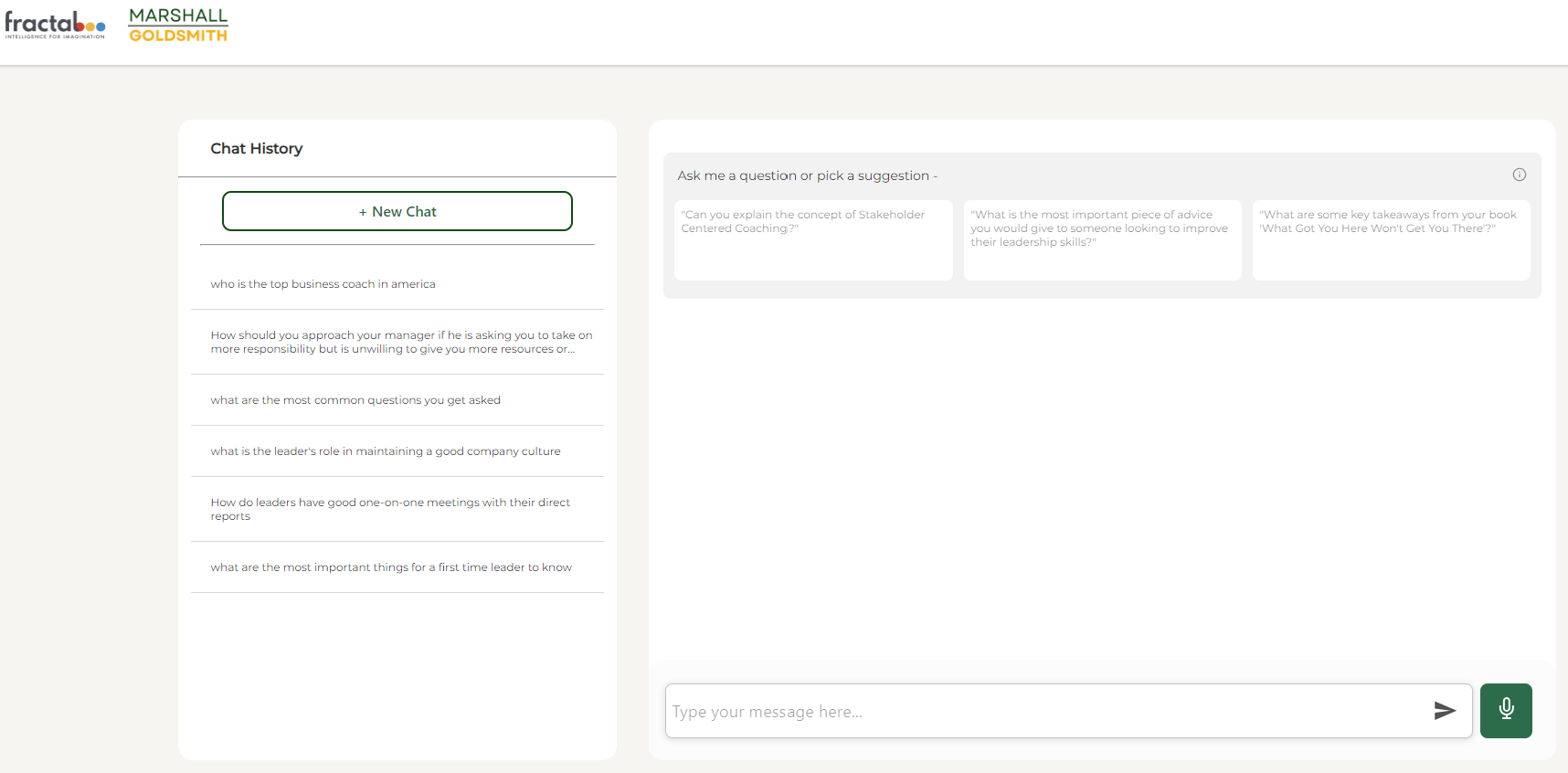Send the message with the arrow icon
The width and height of the screenshot is (1568, 773).
[x=1445, y=711]
